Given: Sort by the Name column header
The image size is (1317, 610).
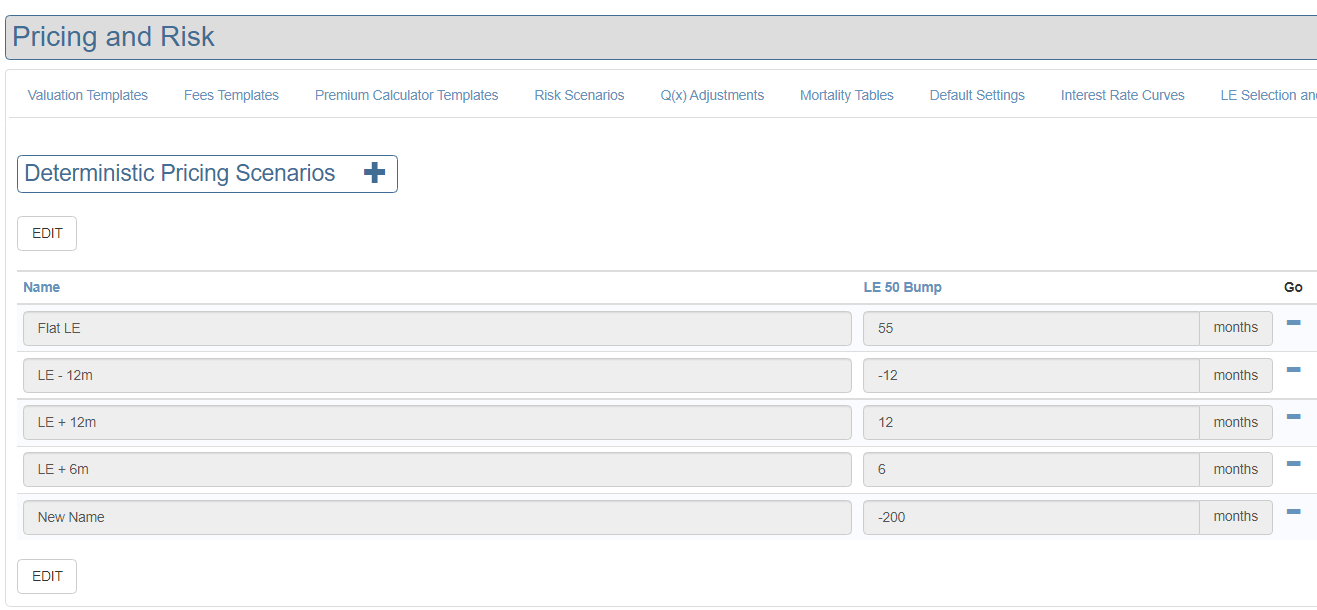Looking at the screenshot, I should [42, 287].
